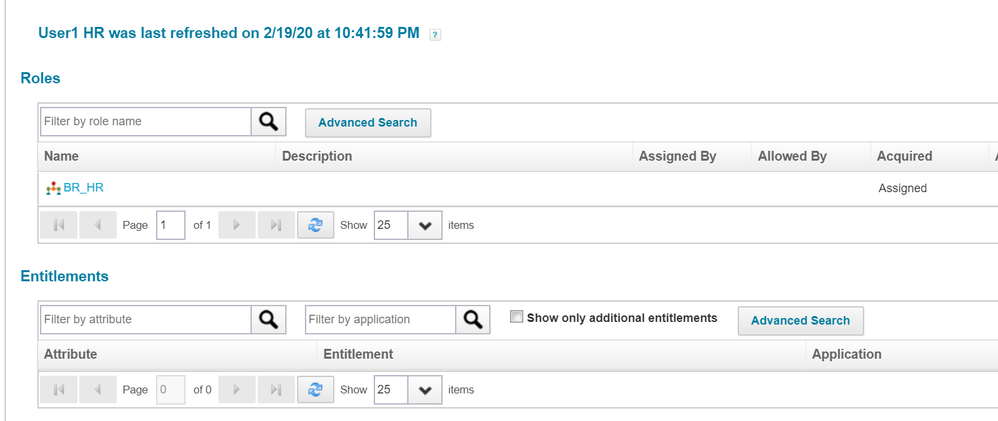Go to last page of Roles
Screen dimensions: 998x421
click(x=276, y=225)
